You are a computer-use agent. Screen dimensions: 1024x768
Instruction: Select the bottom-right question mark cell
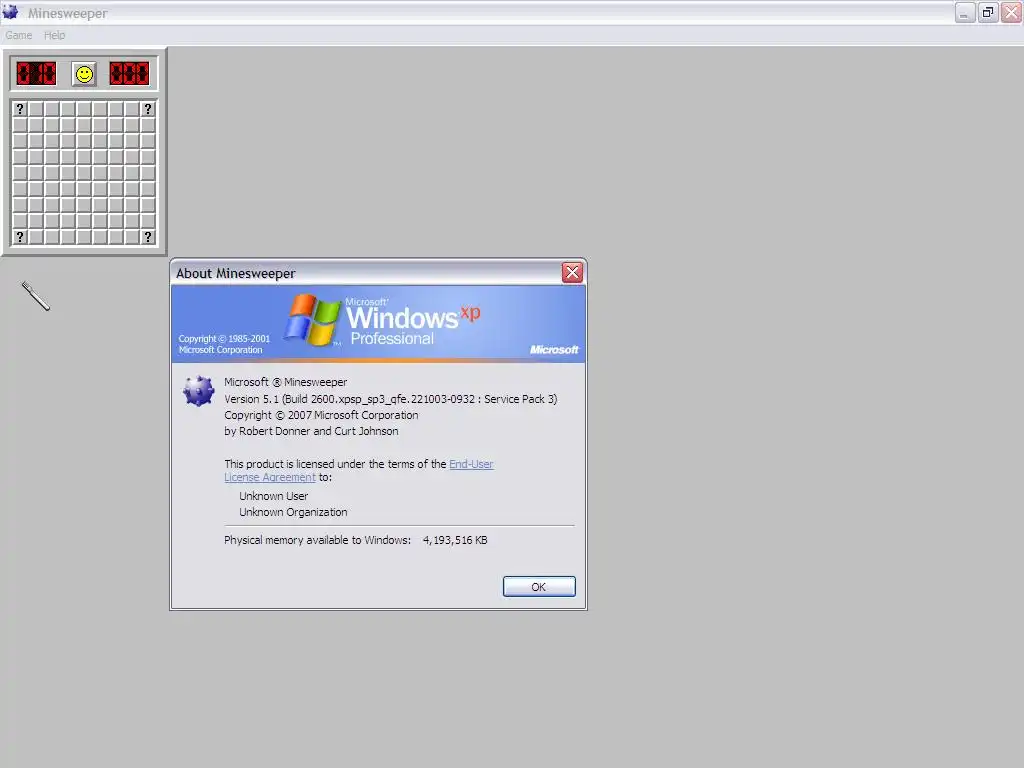coord(148,236)
